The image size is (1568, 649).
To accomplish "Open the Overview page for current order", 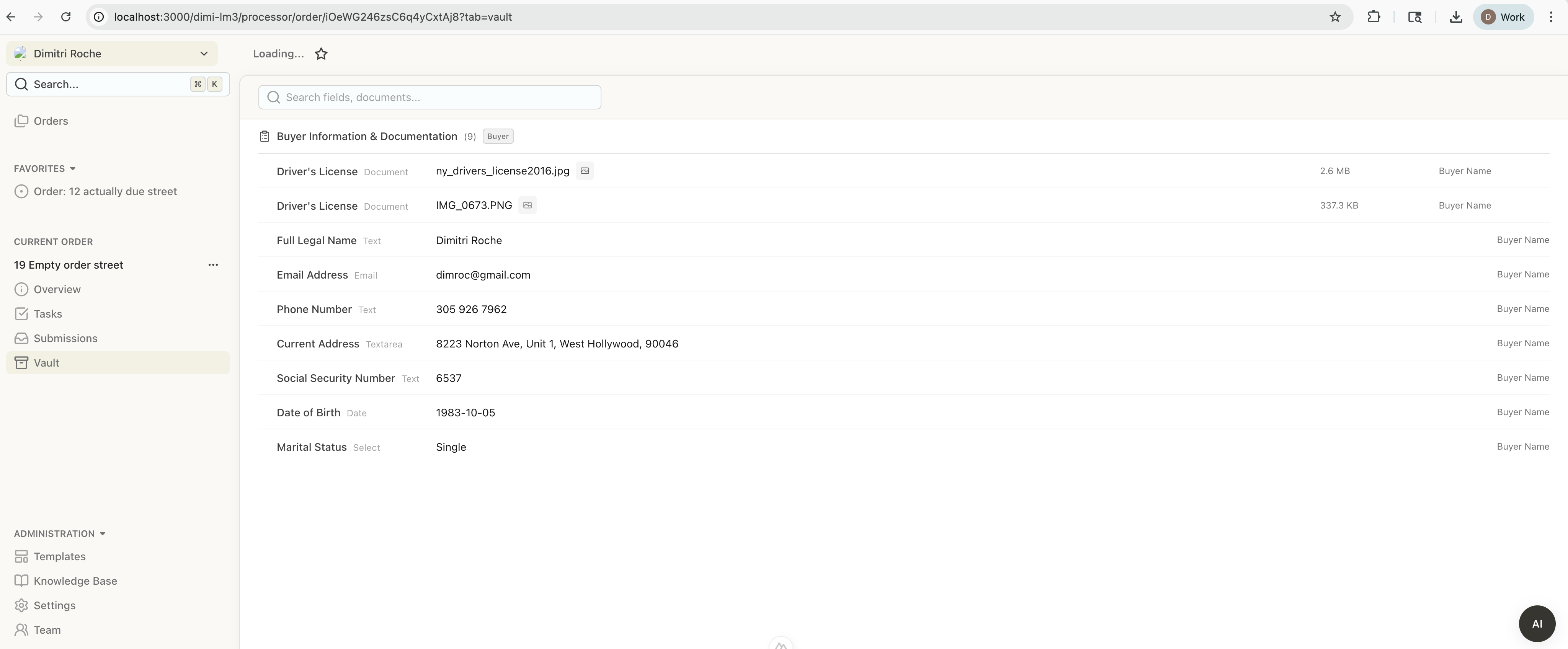I will (x=57, y=290).
